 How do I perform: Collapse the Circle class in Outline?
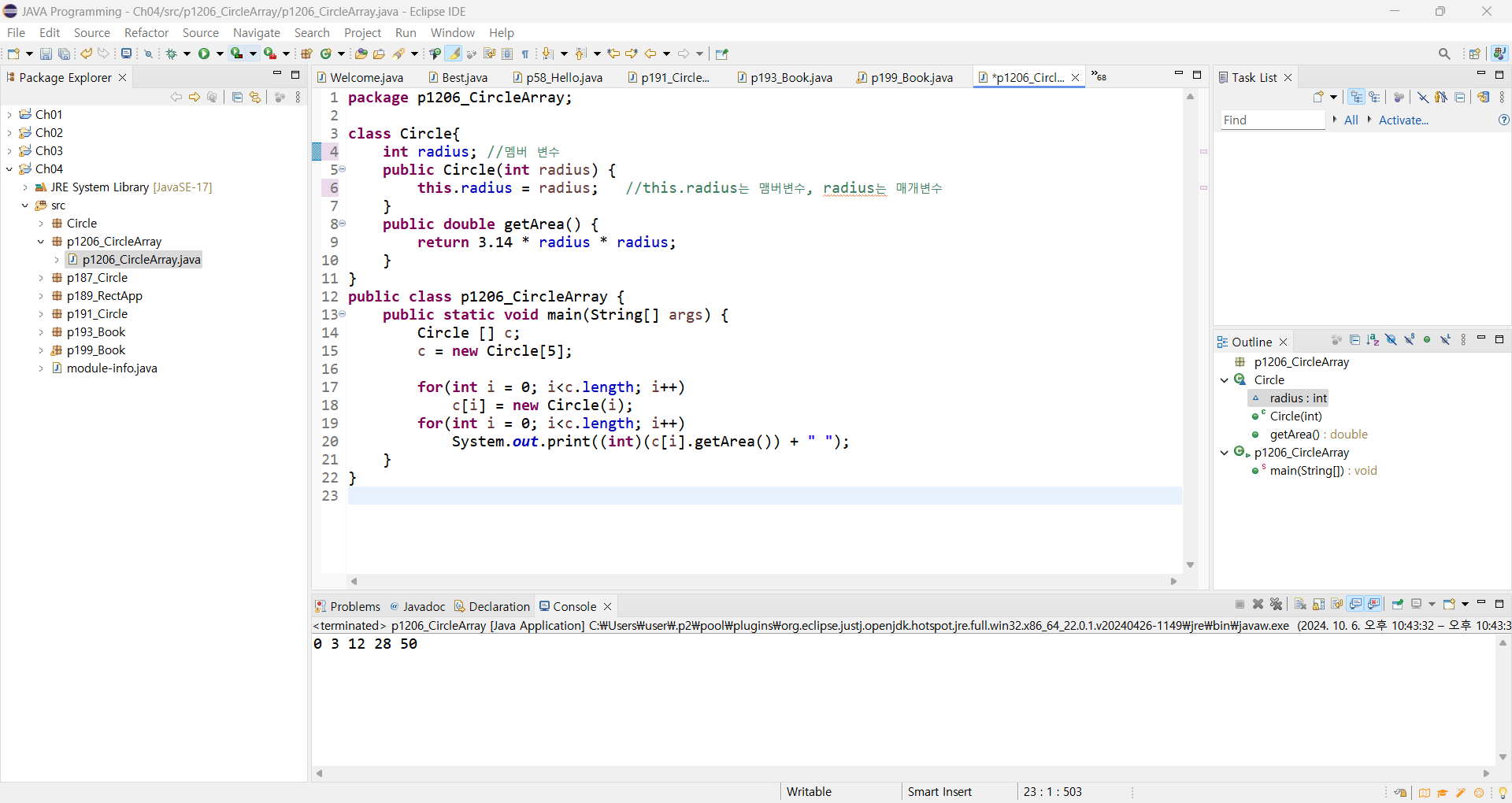point(1225,379)
